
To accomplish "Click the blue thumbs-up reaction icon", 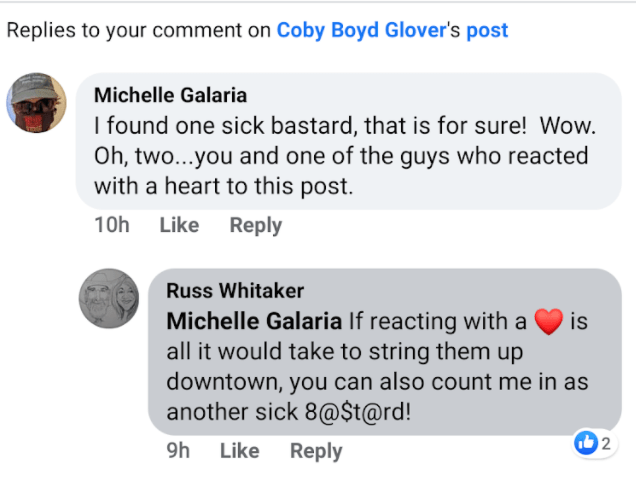I will click(x=587, y=443).
